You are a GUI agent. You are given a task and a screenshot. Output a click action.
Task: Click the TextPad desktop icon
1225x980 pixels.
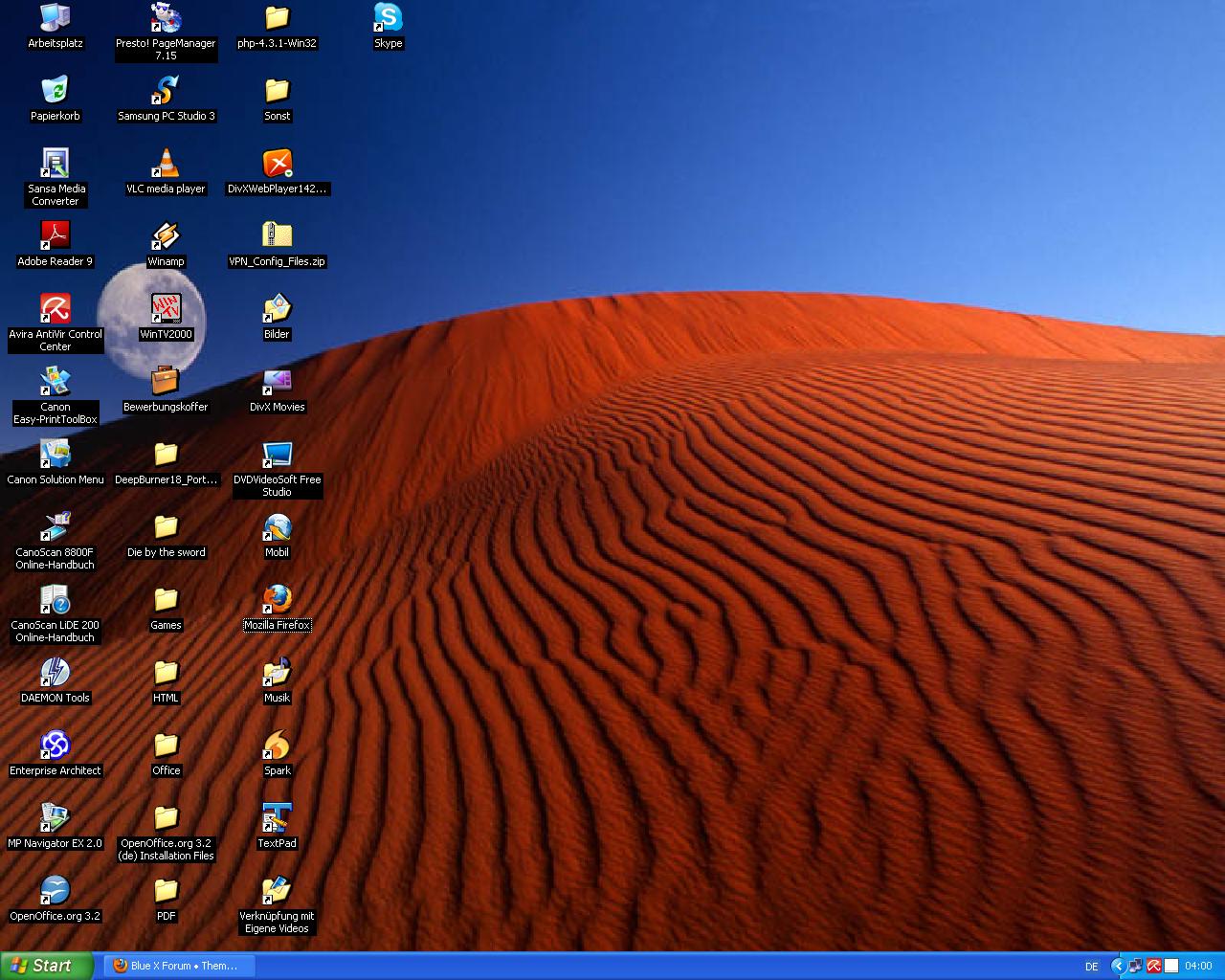coord(277,818)
